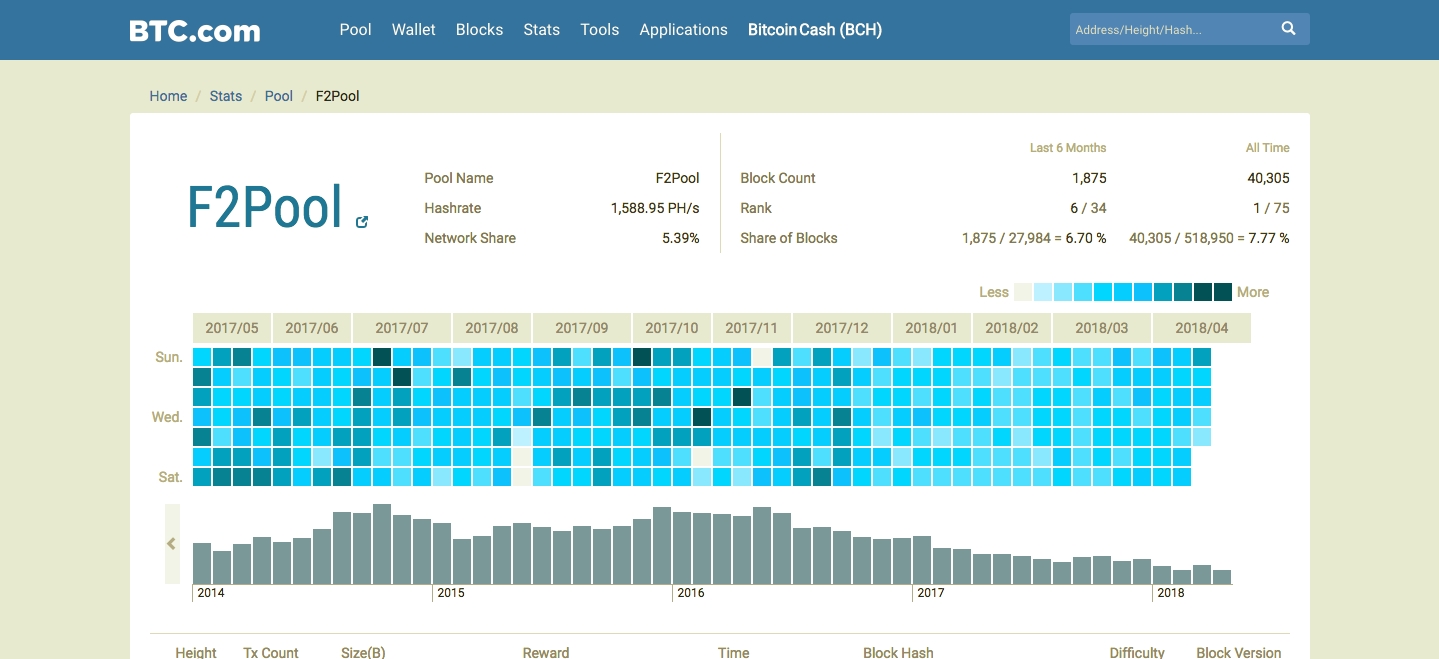Click the Hashrate value 1,588.95 PH/s

(655, 208)
